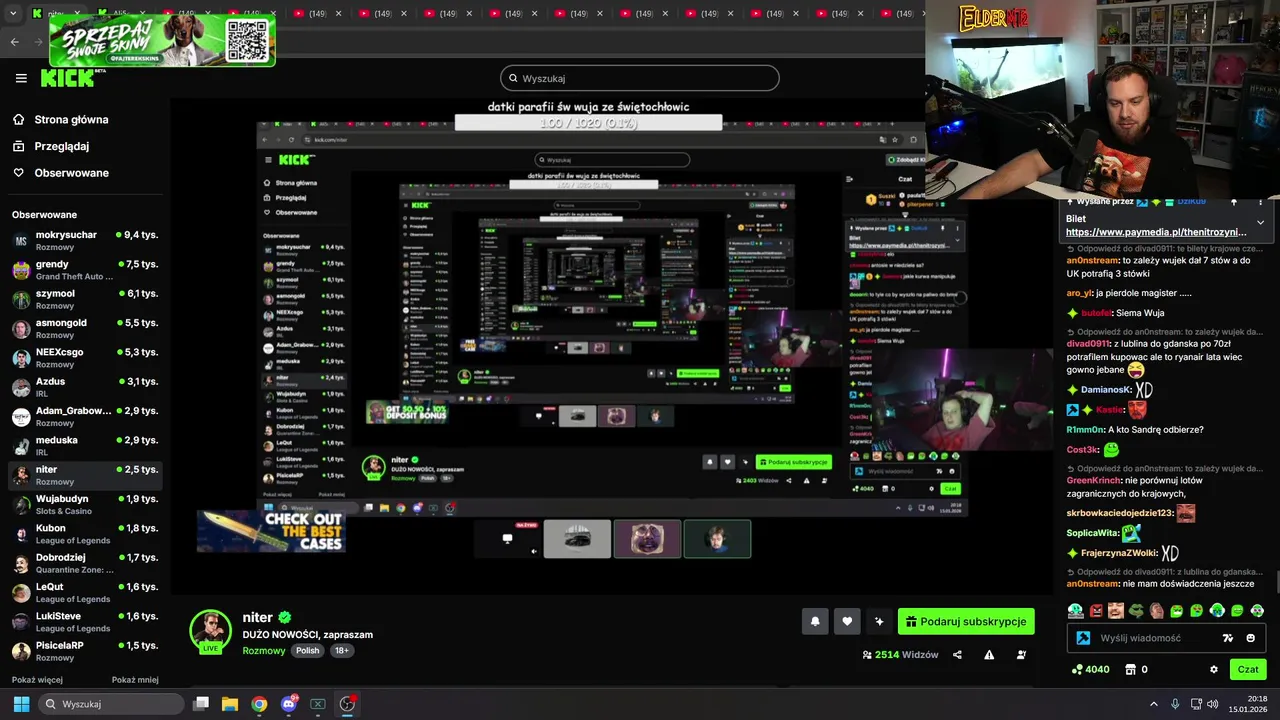Open grendy channel in sidebar
The width and height of the screenshot is (1280, 720).
(x=84, y=270)
